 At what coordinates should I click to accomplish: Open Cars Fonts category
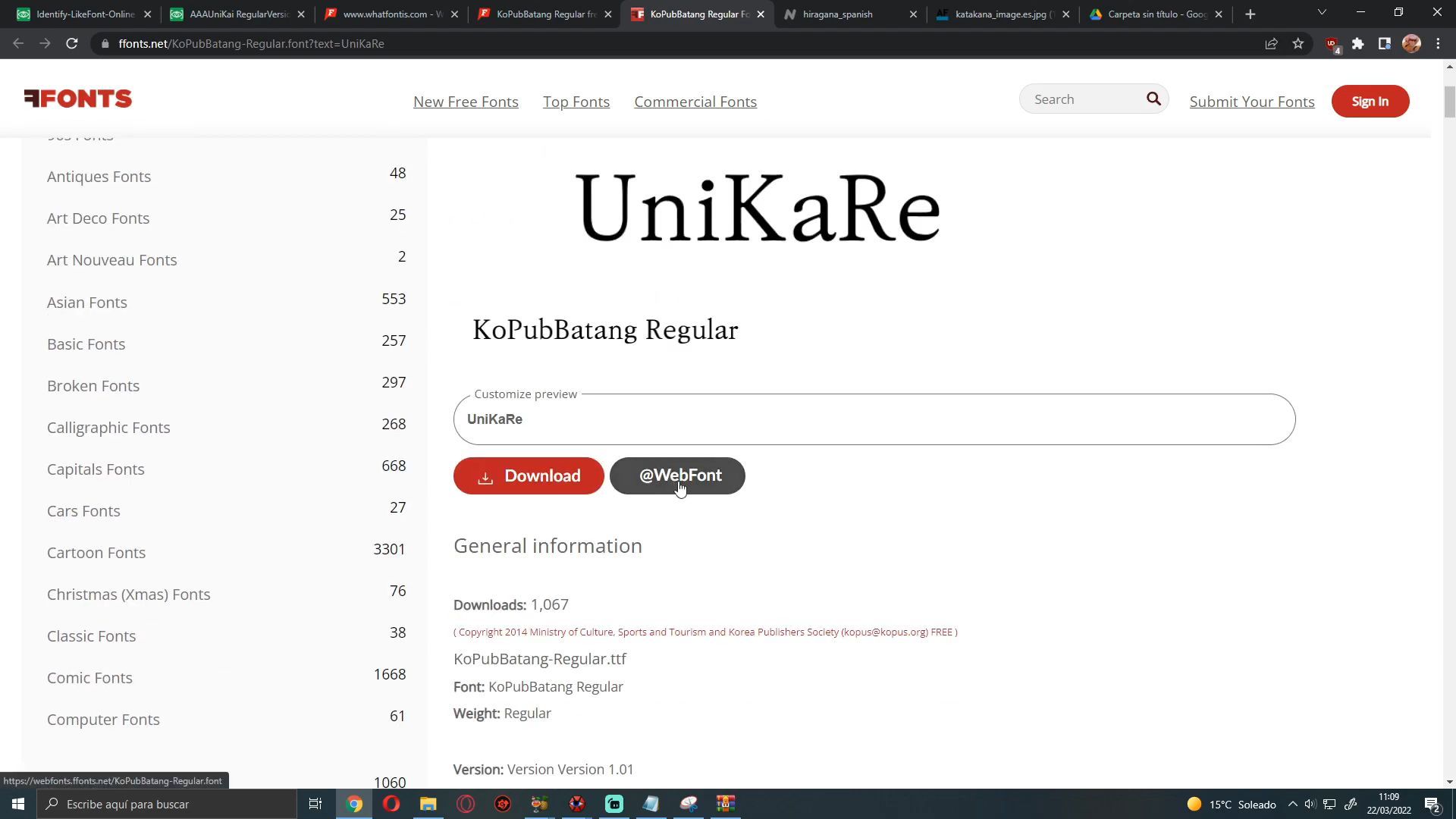(x=83, y=511)
